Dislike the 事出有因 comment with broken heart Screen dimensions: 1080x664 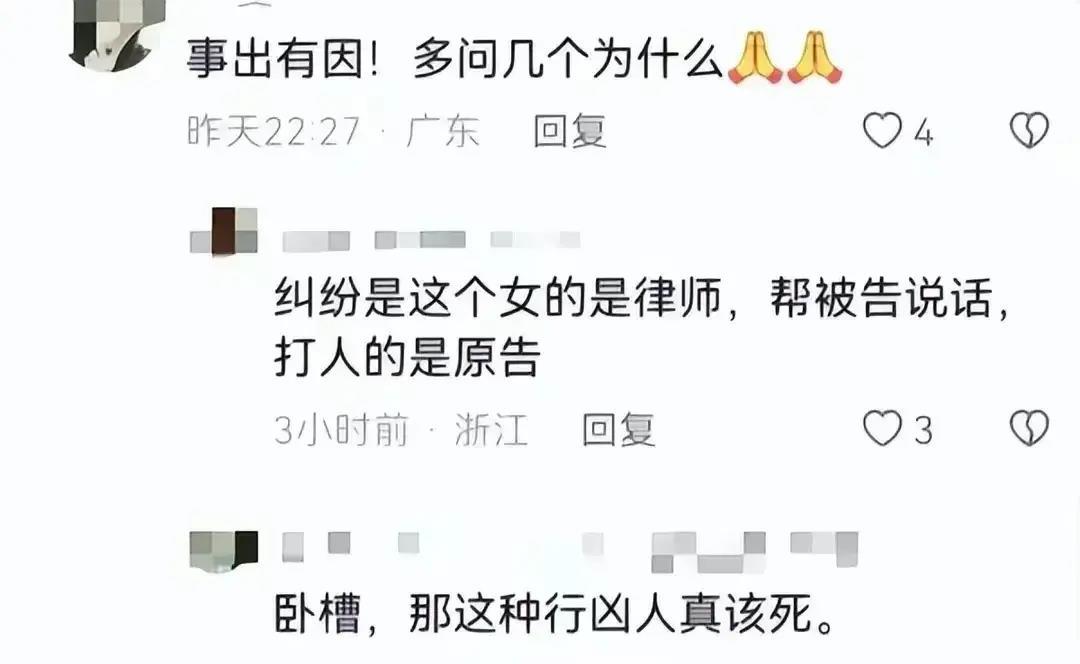[1029, 130]
